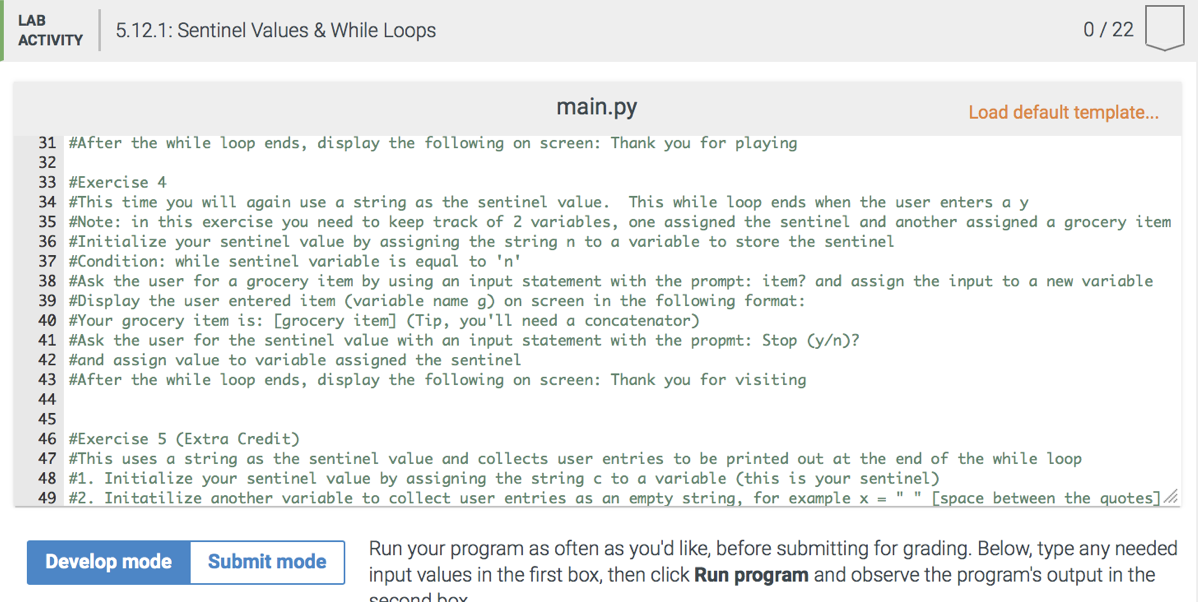Click the comment mentioning Thank you for playing

pyautogui.click(x=430, y=142)
